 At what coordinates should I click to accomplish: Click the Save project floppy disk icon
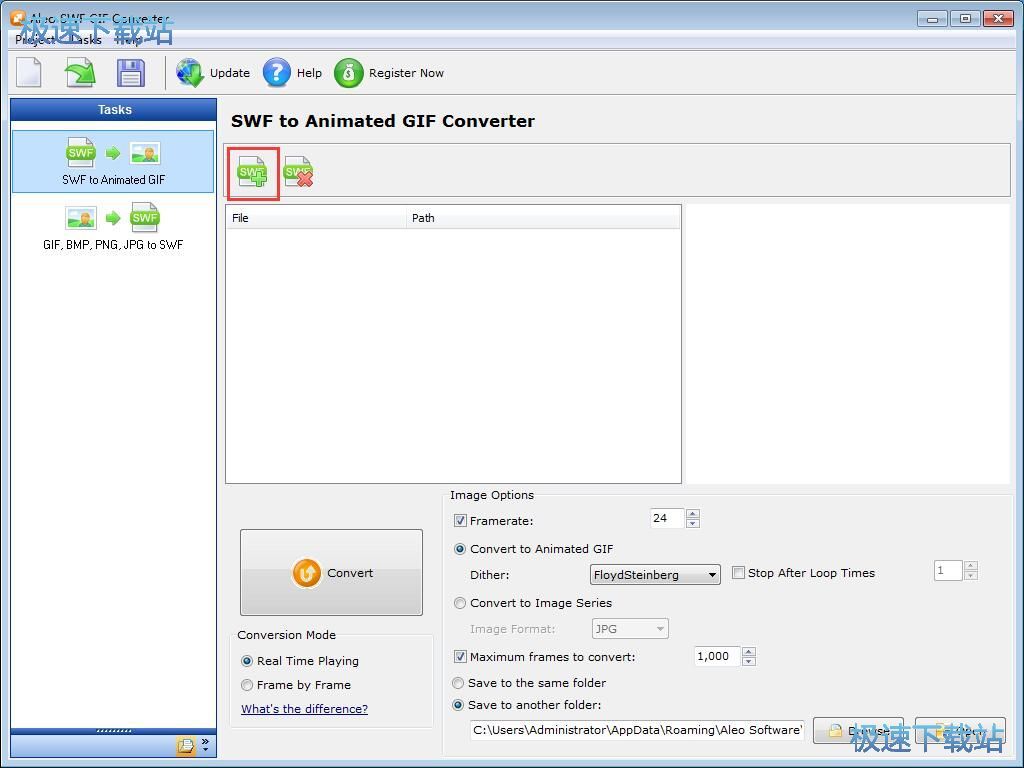pos(131,72)
